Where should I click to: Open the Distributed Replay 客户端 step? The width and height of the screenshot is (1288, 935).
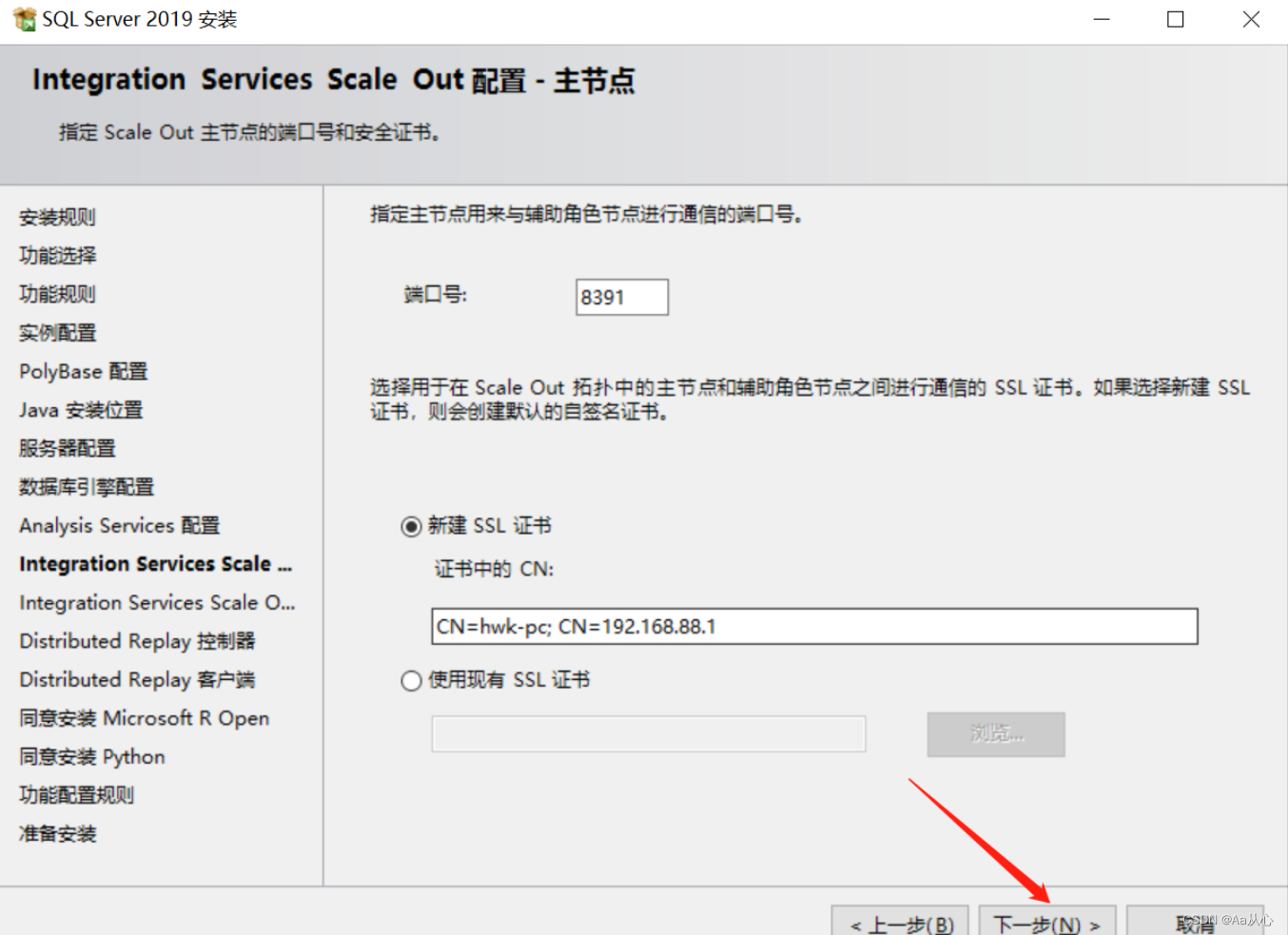[137, 680]
